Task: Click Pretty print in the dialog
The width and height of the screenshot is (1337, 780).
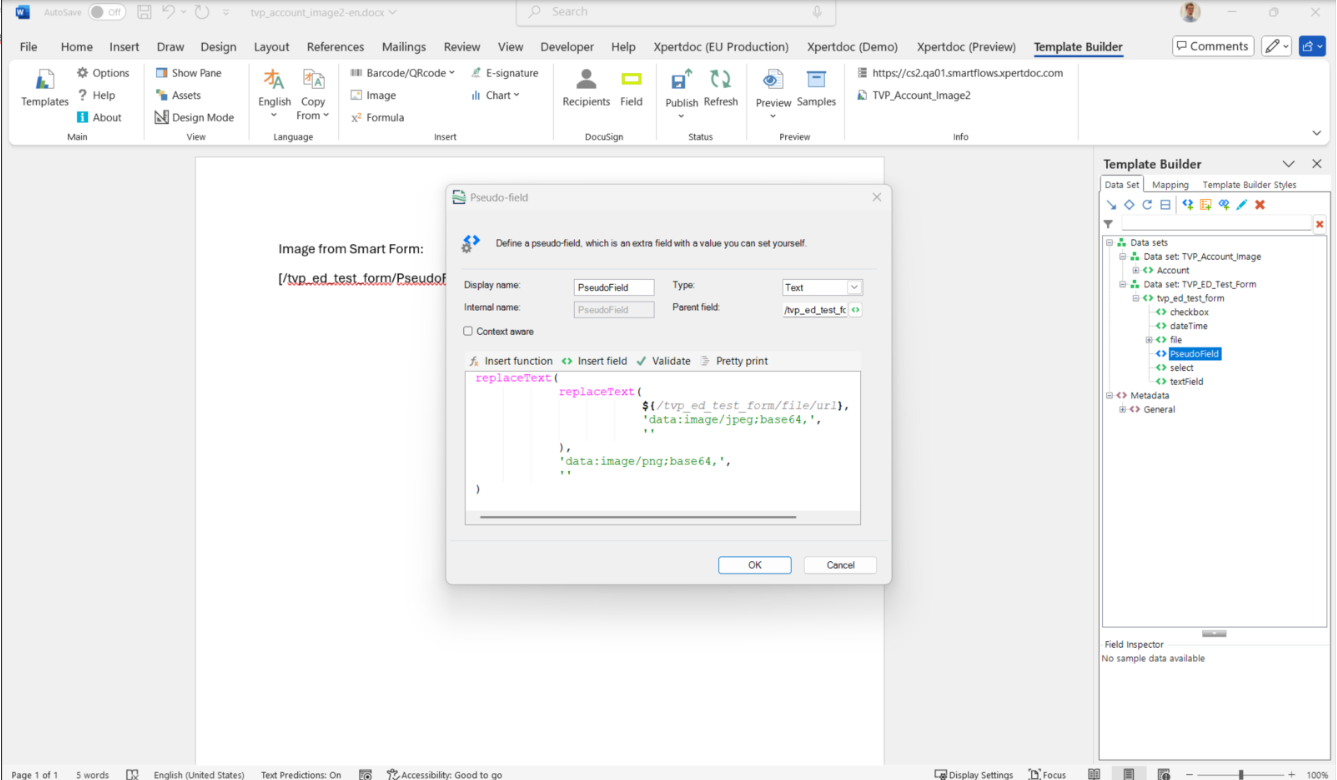Action: 734,361
